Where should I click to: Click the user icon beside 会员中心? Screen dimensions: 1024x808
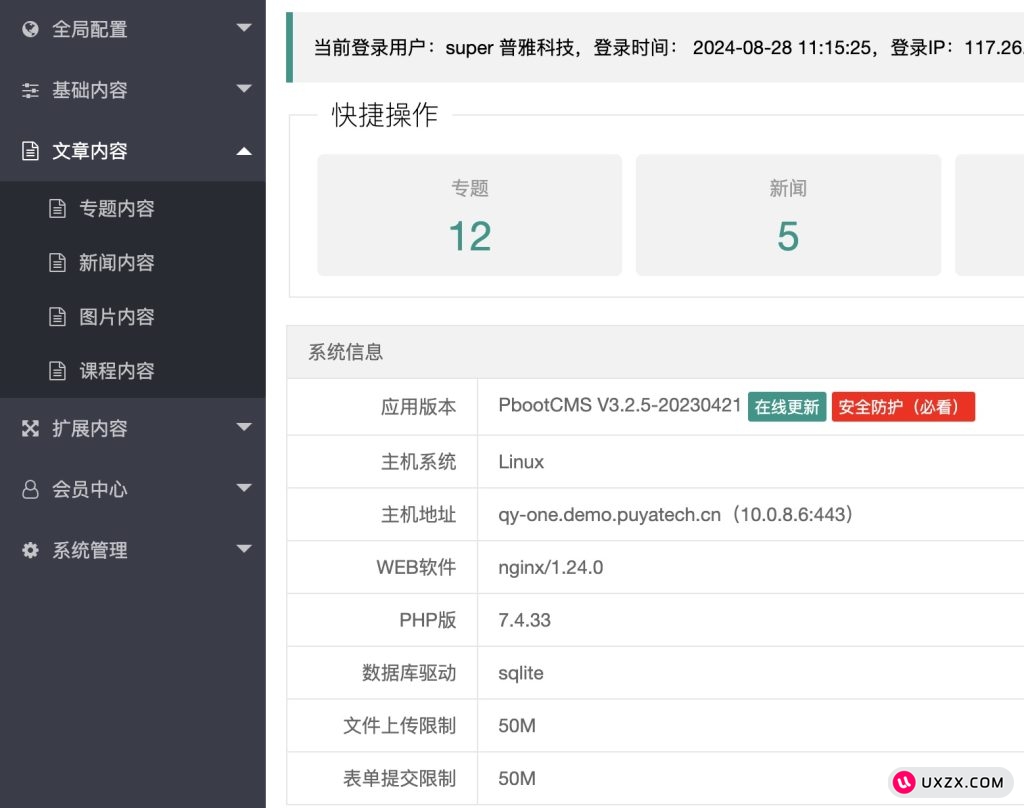[31, 489]
